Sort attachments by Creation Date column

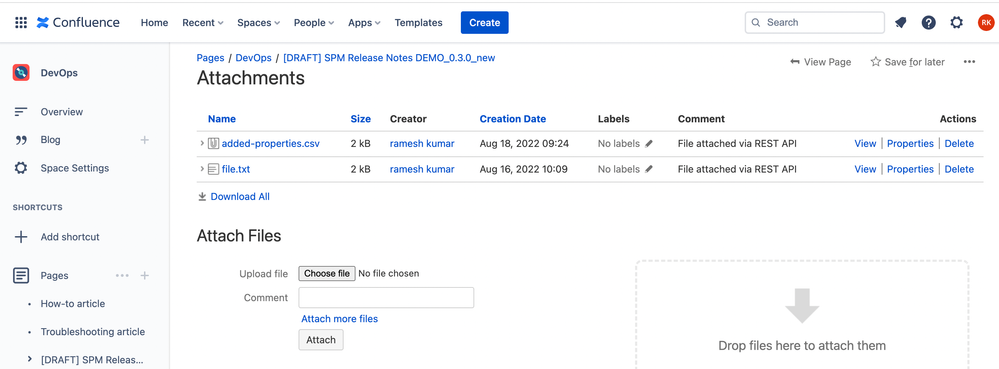click(513, 119)
